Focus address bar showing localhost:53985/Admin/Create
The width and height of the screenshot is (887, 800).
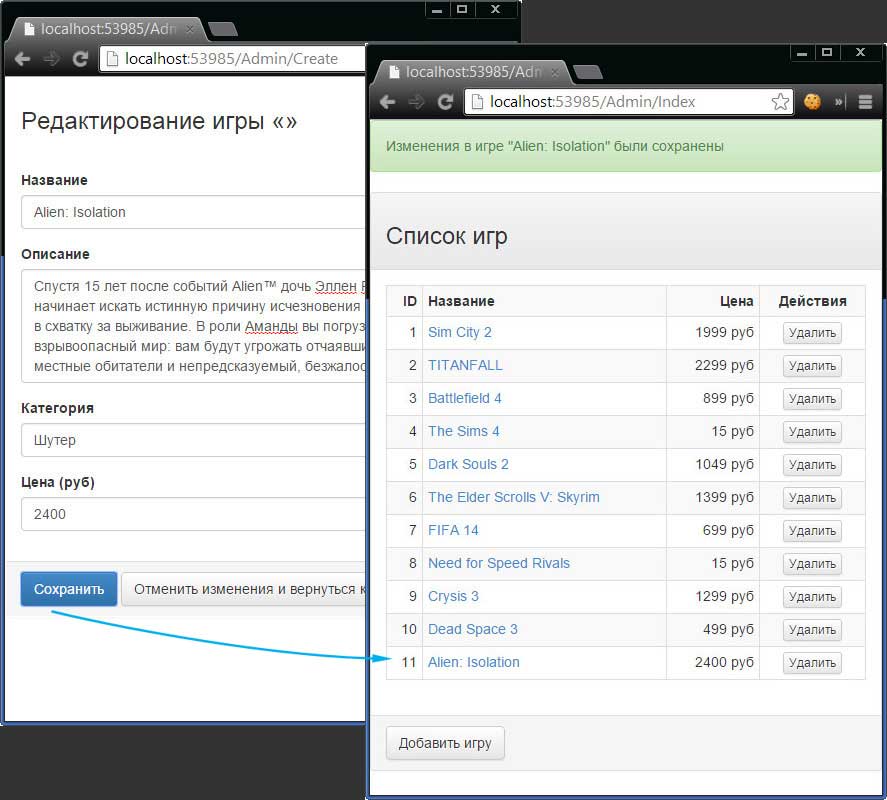[x=232, y=59]
